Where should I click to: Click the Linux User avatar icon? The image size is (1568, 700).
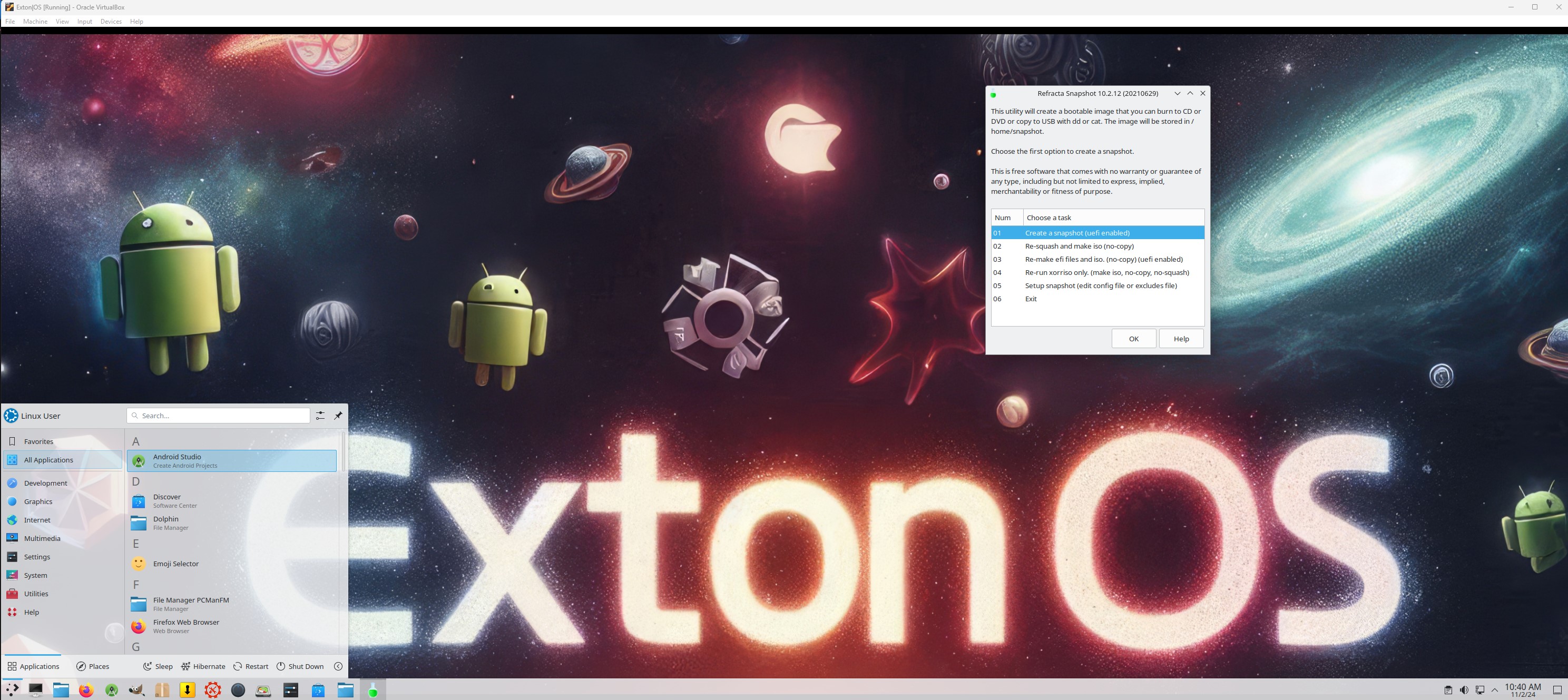pos(11,416)
